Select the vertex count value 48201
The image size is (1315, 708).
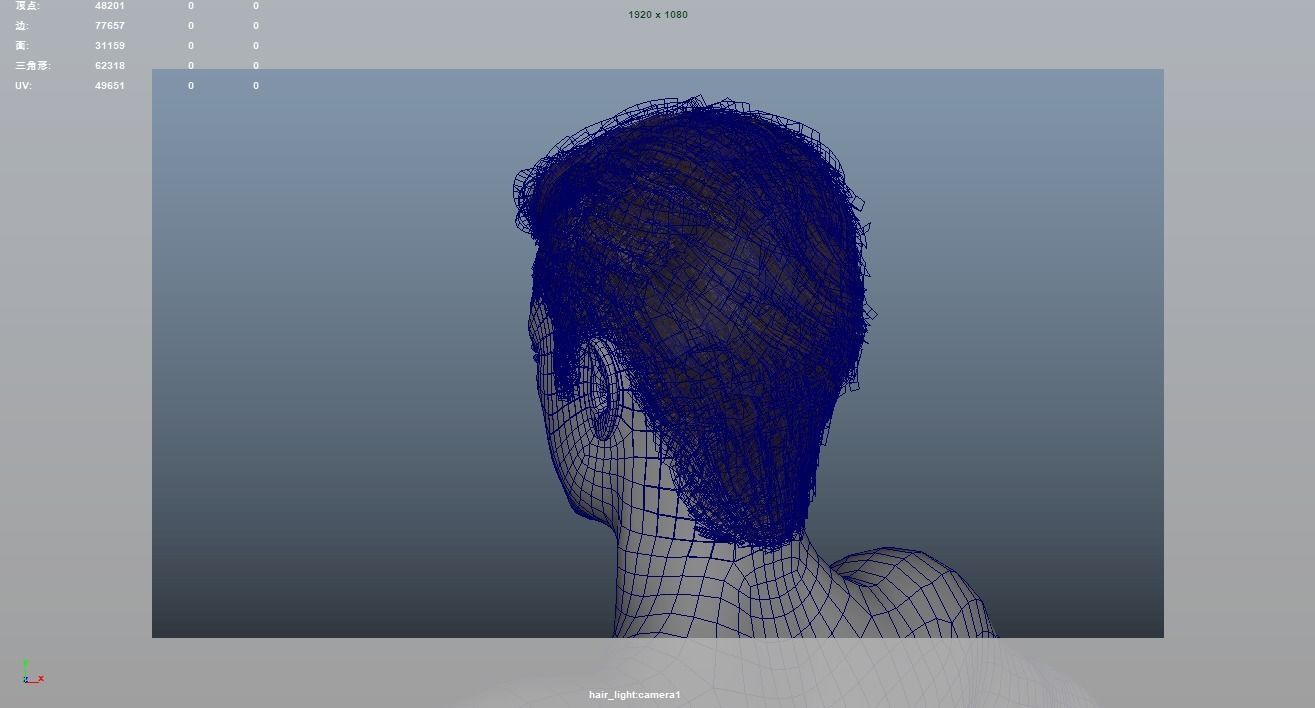click(110, 6)
